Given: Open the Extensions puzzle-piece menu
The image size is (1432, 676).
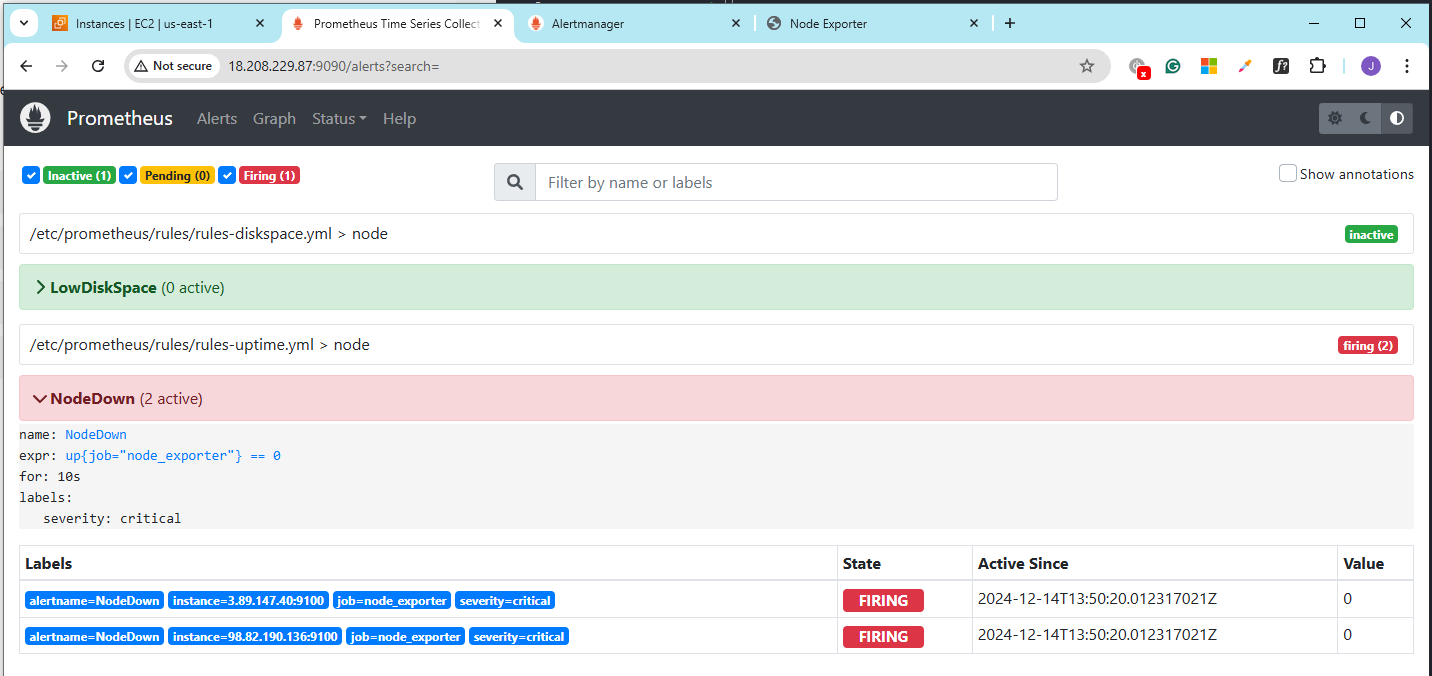Looking at the screenshot, I should click(1317, 66).
